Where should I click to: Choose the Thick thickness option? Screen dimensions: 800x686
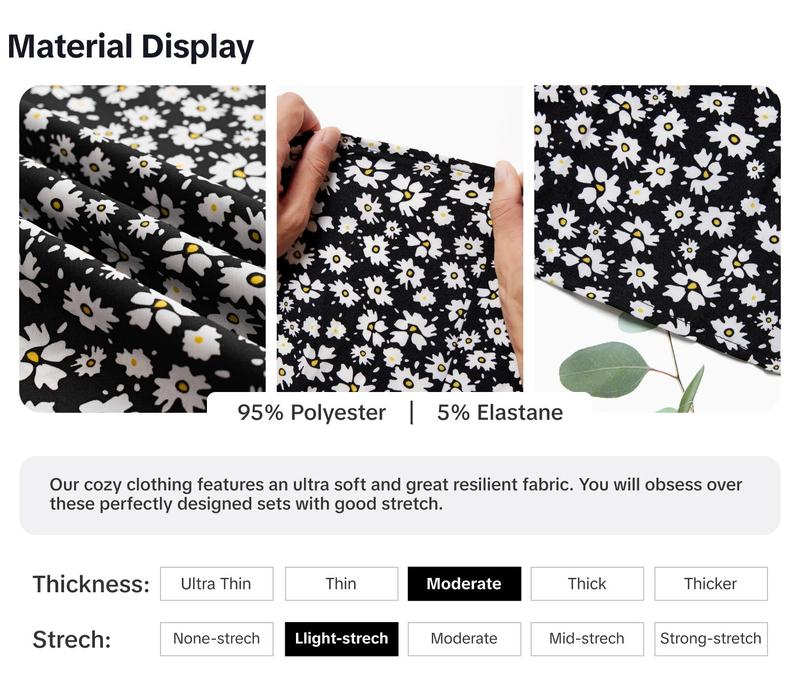(587, 583)
